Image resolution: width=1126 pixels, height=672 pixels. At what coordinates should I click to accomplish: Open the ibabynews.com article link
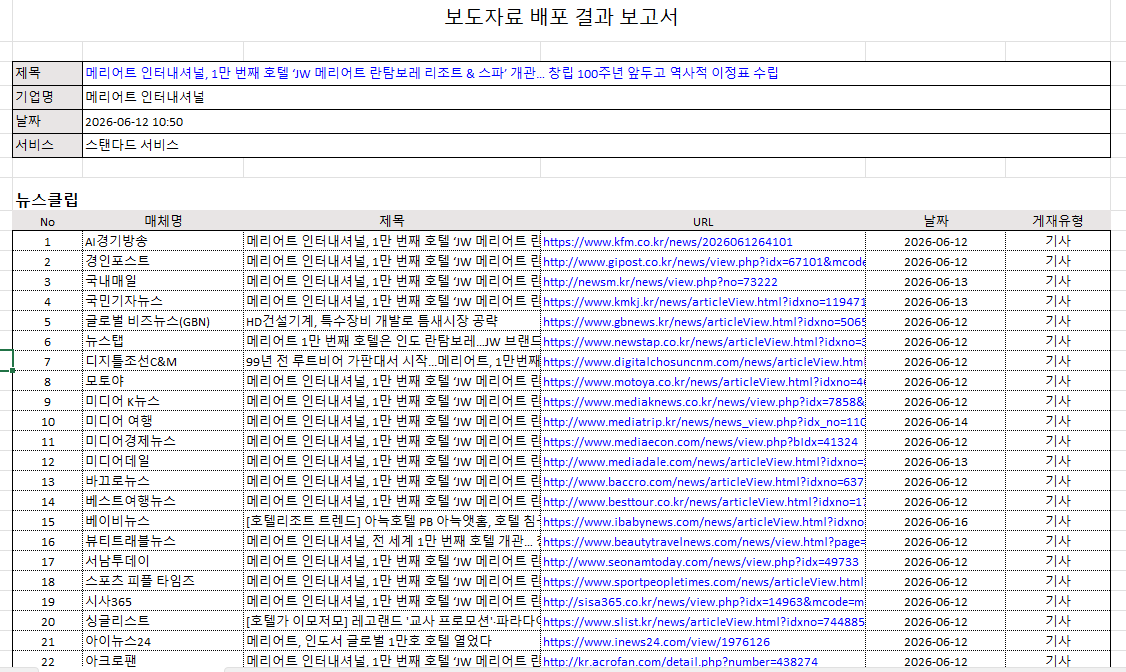point(704,522)
